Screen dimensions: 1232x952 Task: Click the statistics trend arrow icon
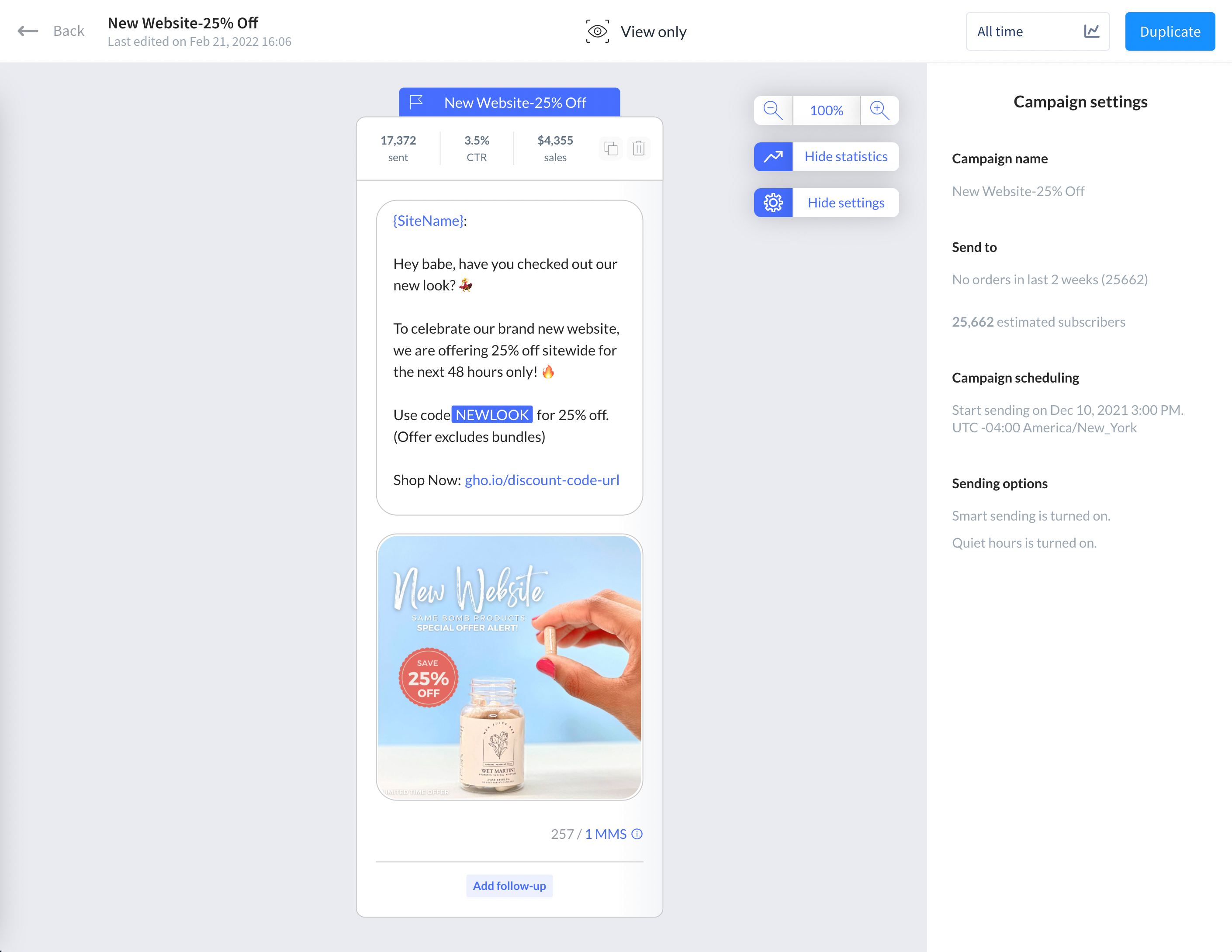tap(773, 157)
